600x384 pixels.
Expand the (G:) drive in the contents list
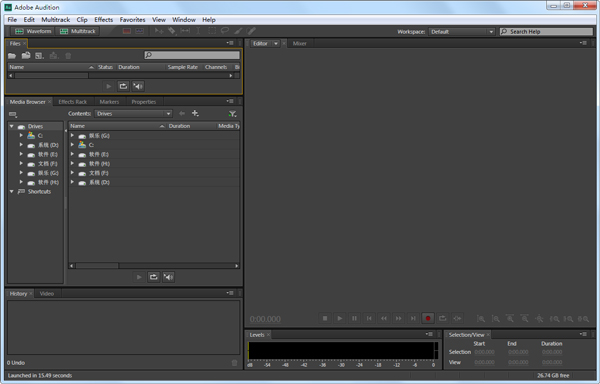tap(72, 135)
